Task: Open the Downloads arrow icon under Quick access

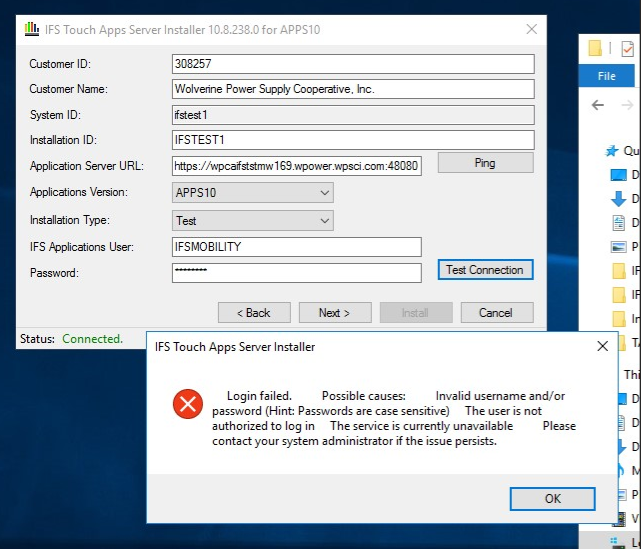Action: (619, 199)
